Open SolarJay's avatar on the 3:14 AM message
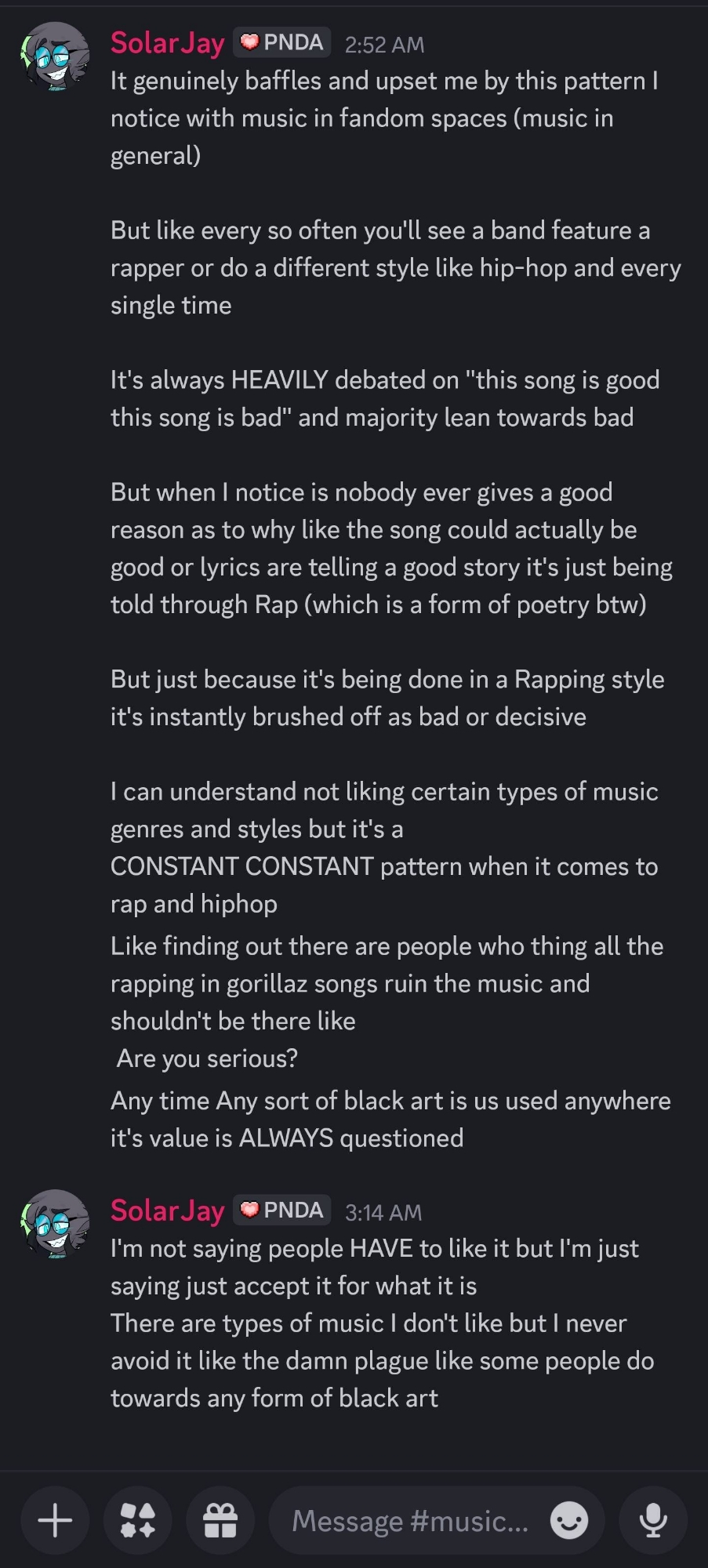708x1568 pixels. (x=55, y=1224)
